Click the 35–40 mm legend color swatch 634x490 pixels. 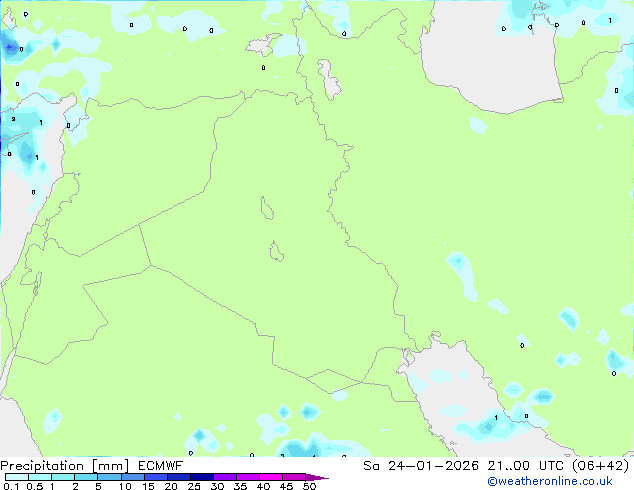click(x=248, y=477)
